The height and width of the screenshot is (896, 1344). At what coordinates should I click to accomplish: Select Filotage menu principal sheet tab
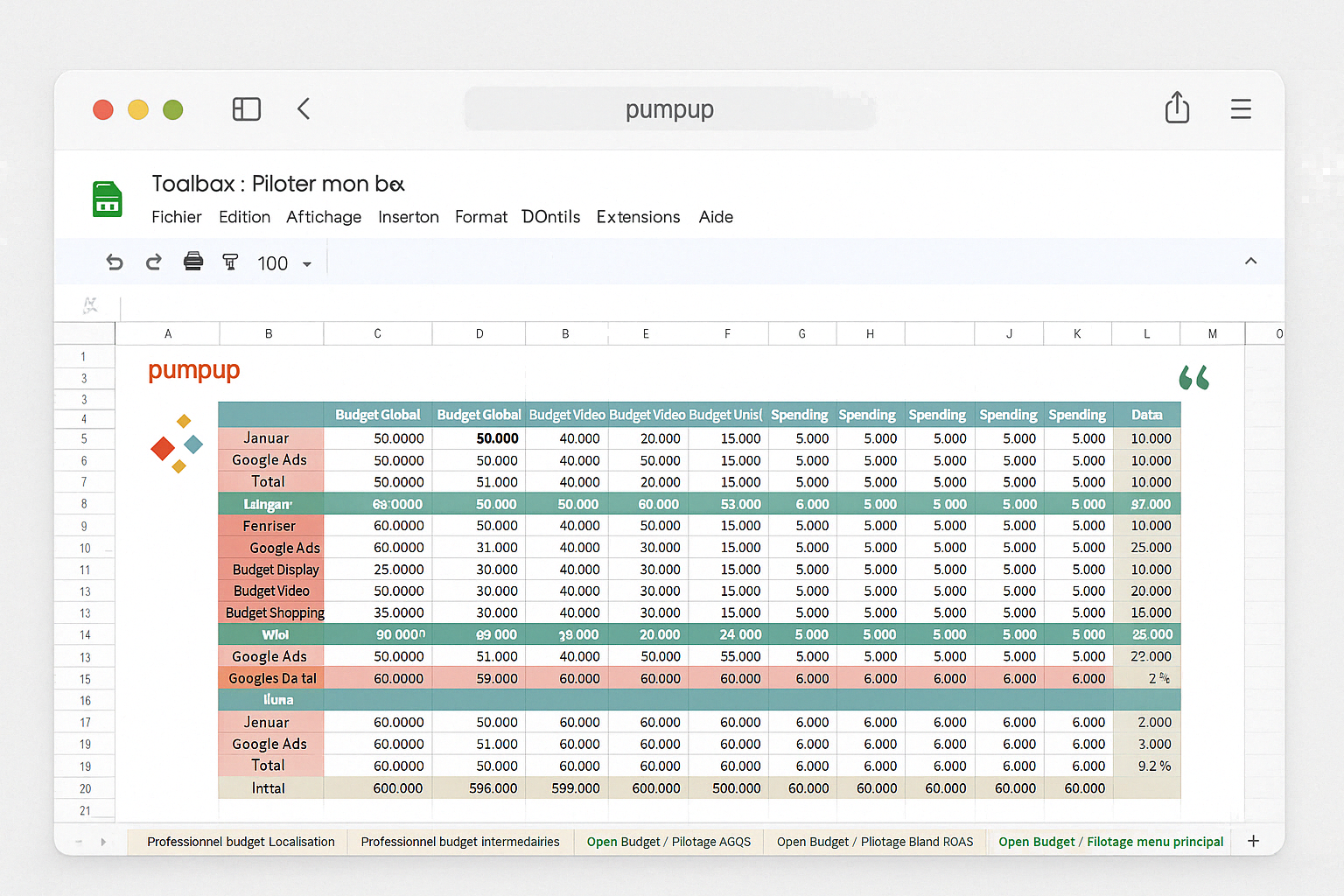1110,842
